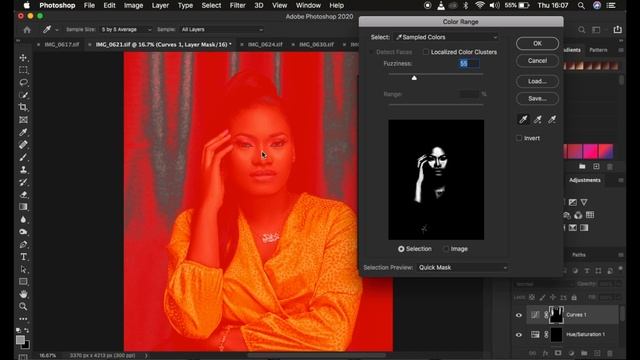Select the Blur tool
Screen dimensions: 640x360
23,219
